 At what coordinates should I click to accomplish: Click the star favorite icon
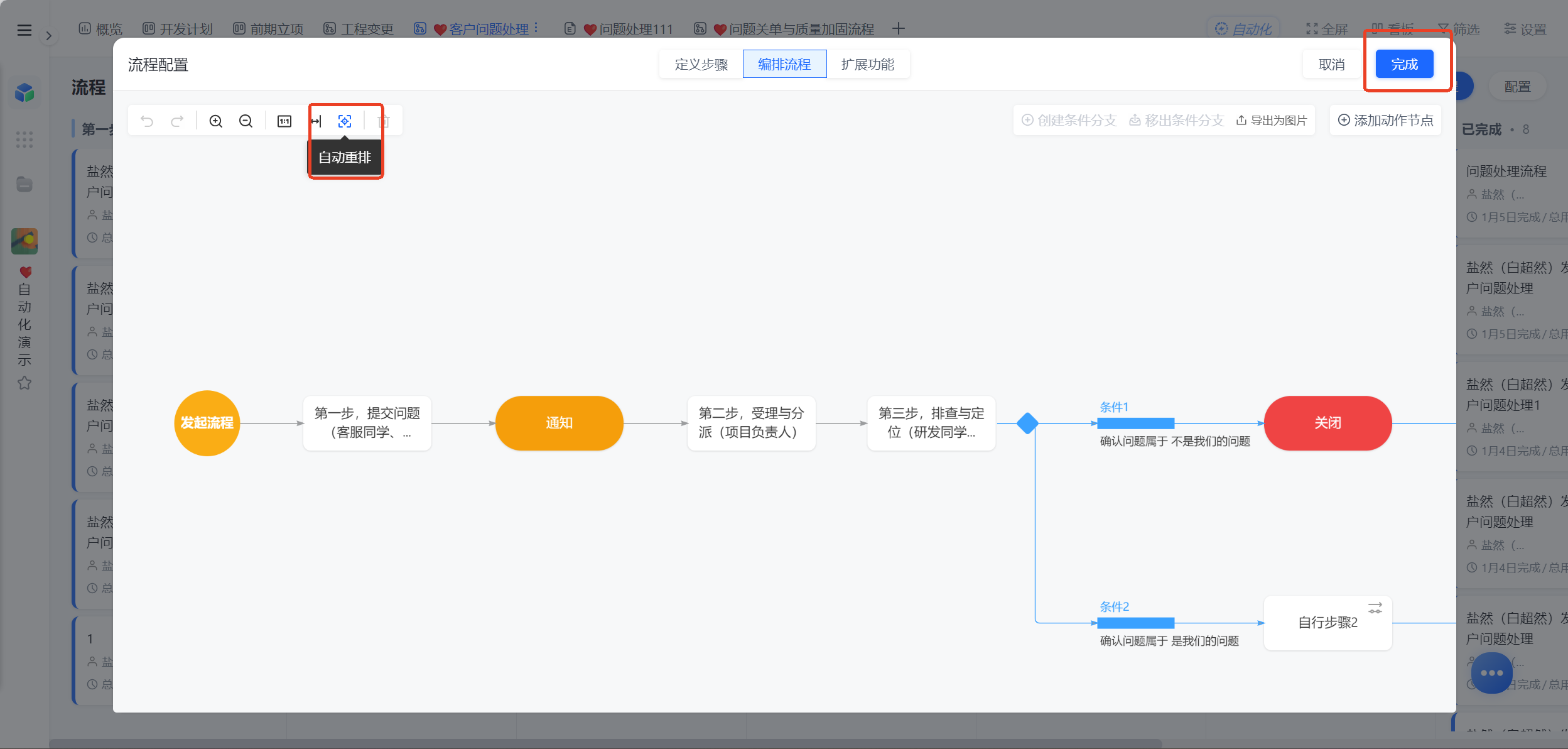pyautogui.click(x=24, y=383)
